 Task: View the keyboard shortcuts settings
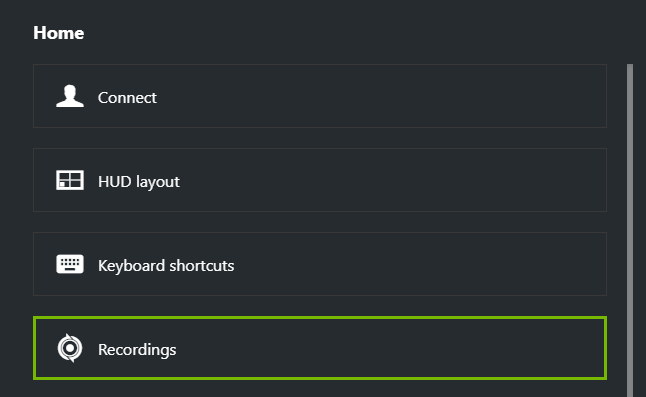(x=320, y=264)
